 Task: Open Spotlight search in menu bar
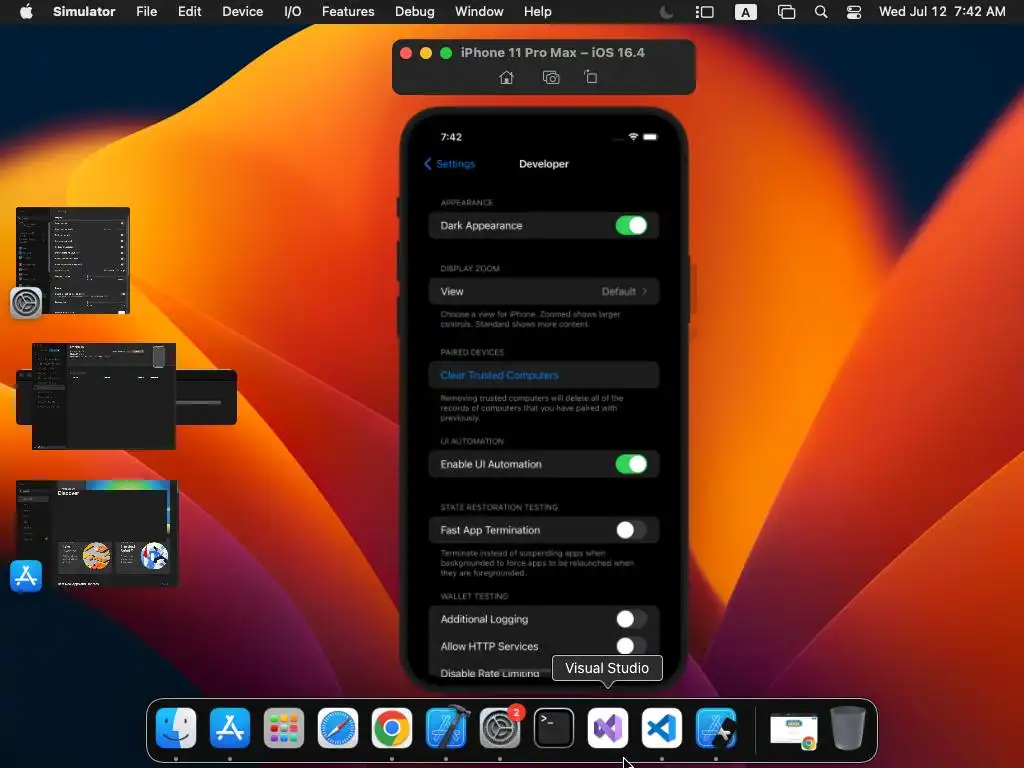(821, 12)
